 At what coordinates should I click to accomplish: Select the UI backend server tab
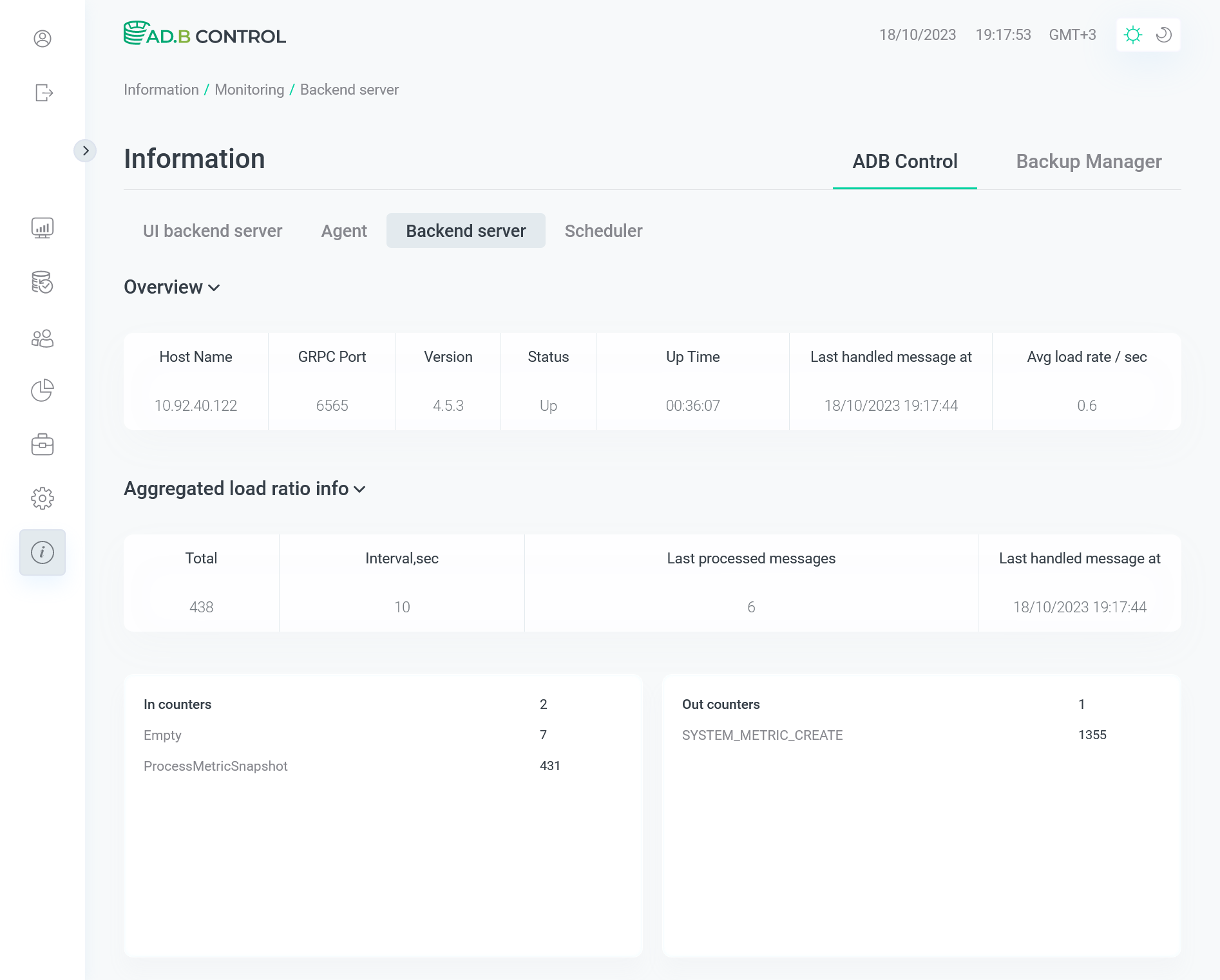click(x=213, y=231)
